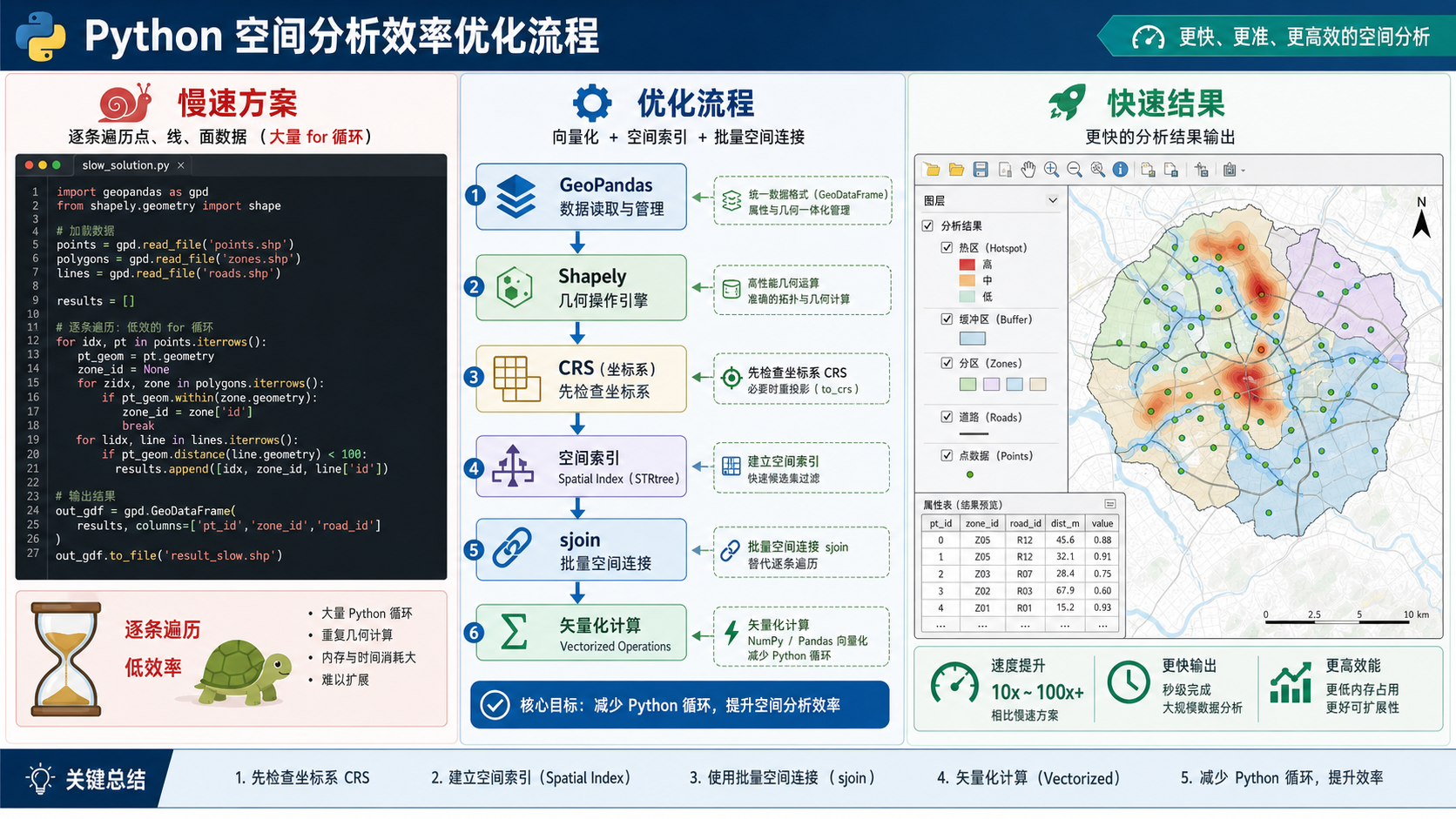The height and width of the screenshot is (819, 1456).
Task: Click the lightbulb icon beside 关键总结
Action: [x=40, y=778]
